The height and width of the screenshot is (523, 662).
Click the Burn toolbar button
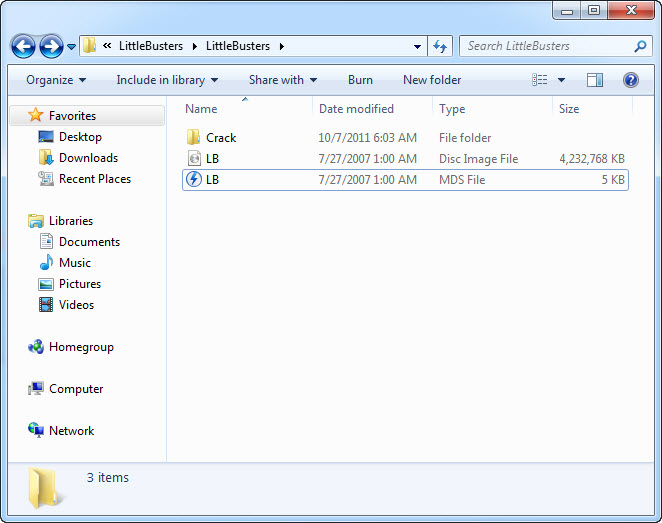click(360, 80)
